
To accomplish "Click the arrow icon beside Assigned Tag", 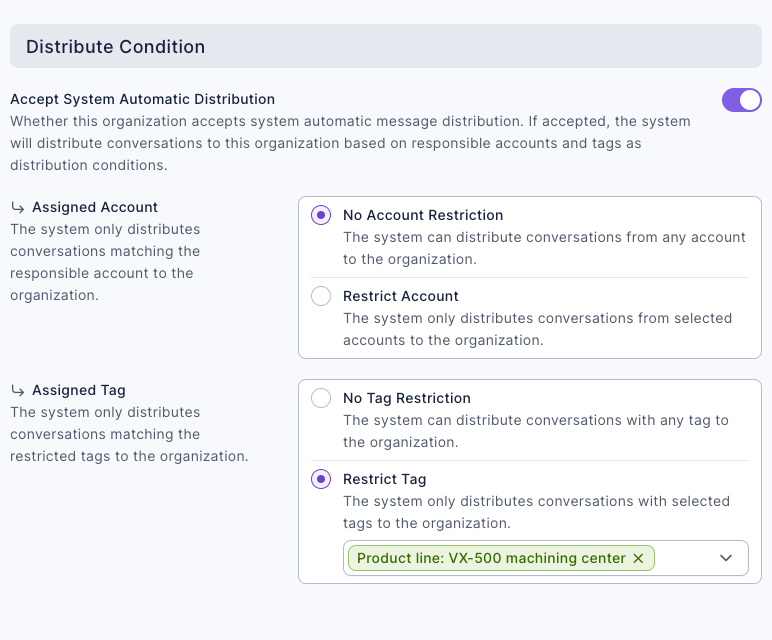I will click(x=18, y=391).
